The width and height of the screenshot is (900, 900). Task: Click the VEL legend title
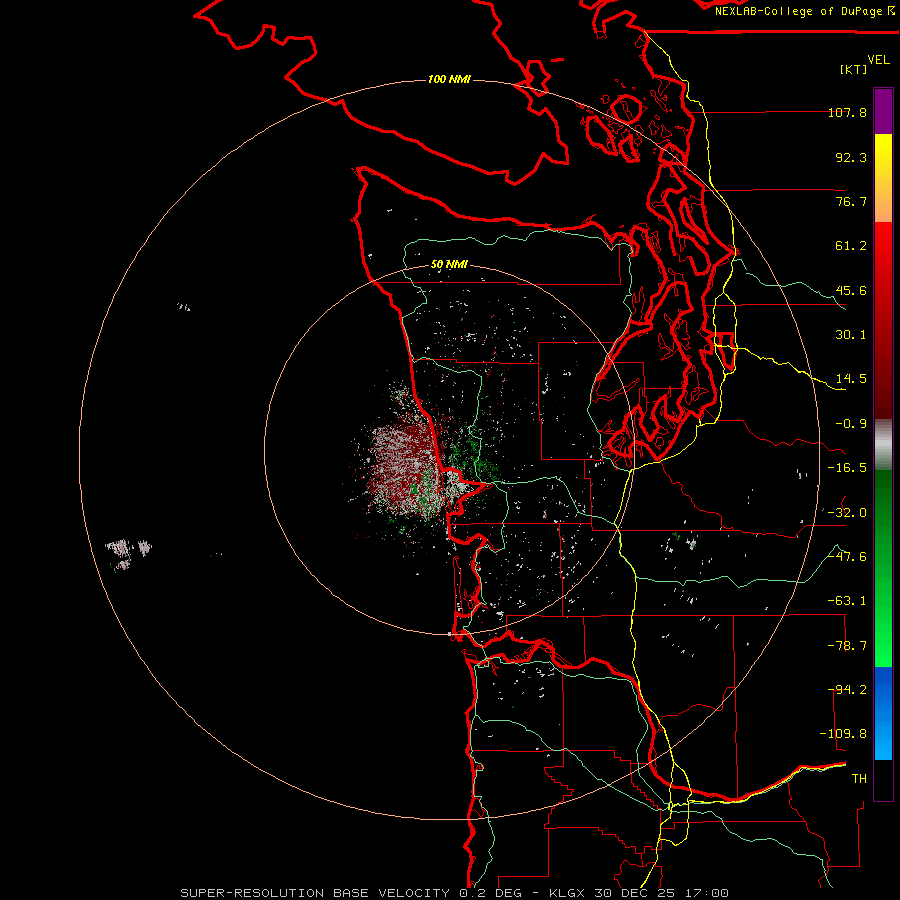pos(878,60)
